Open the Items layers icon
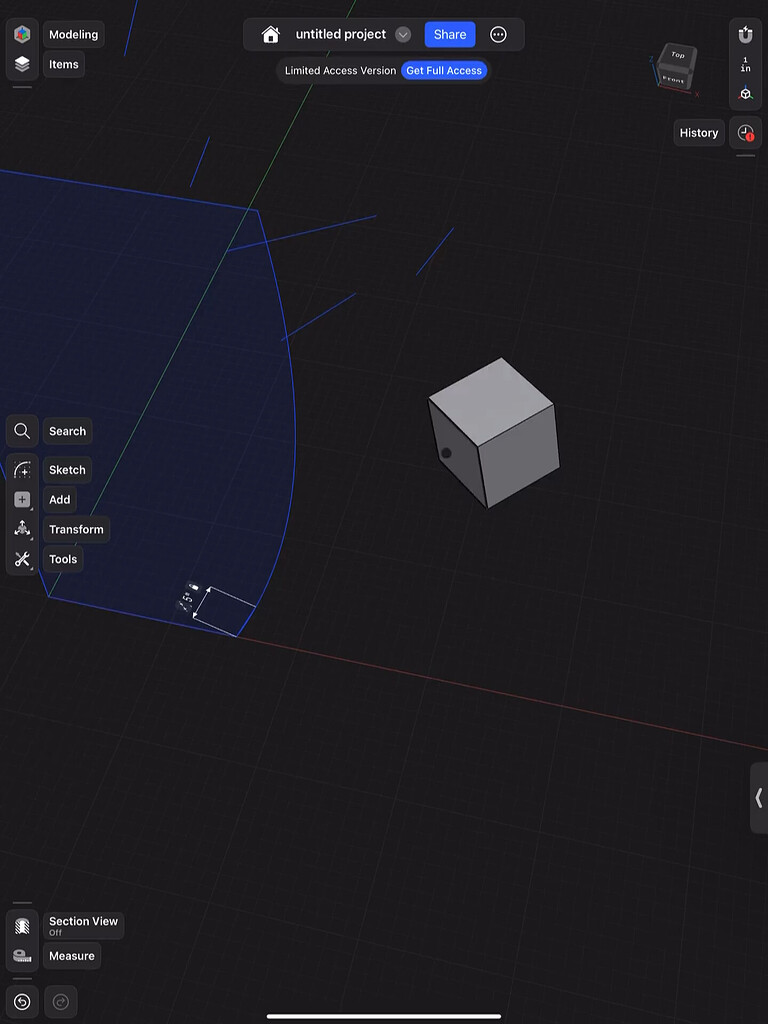Image resolution: width=768 pixels, height=1024 pixels. (x=22, y=64)
